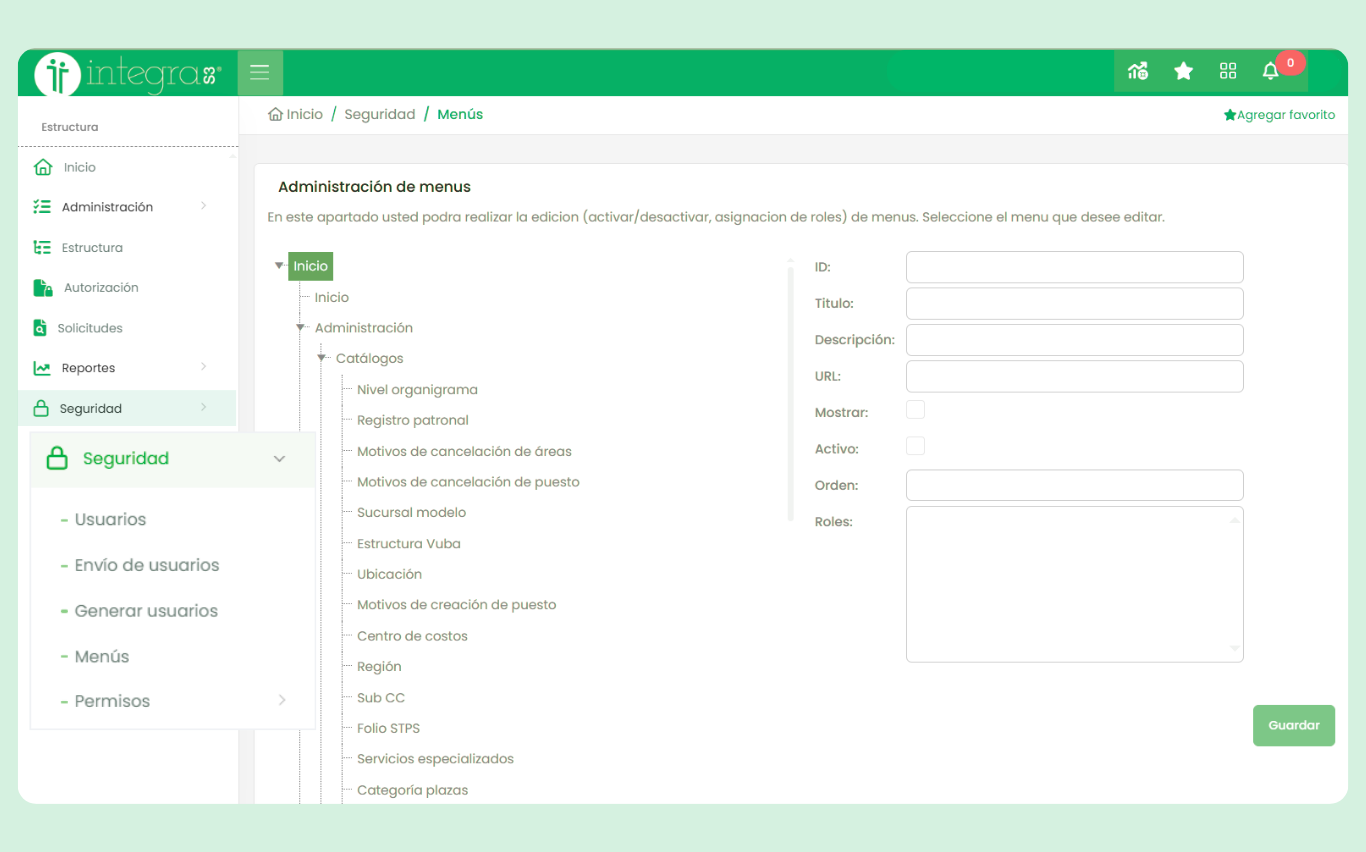Viewport: 1366px width, 852px height.
Task: Click the Solicitudes document icon in sidebar
Action: [x=40, y=328]
